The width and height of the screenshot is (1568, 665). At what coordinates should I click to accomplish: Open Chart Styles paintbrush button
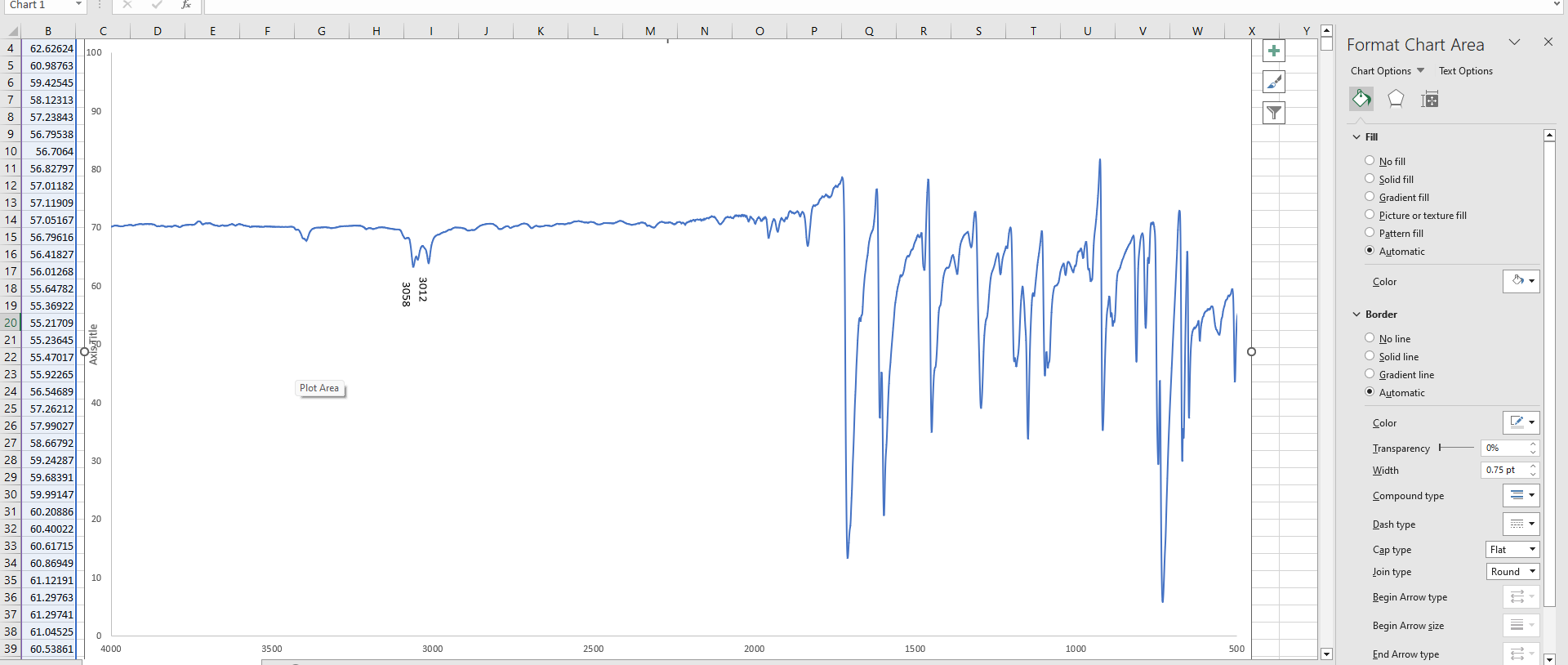(x=1273, y=82)
